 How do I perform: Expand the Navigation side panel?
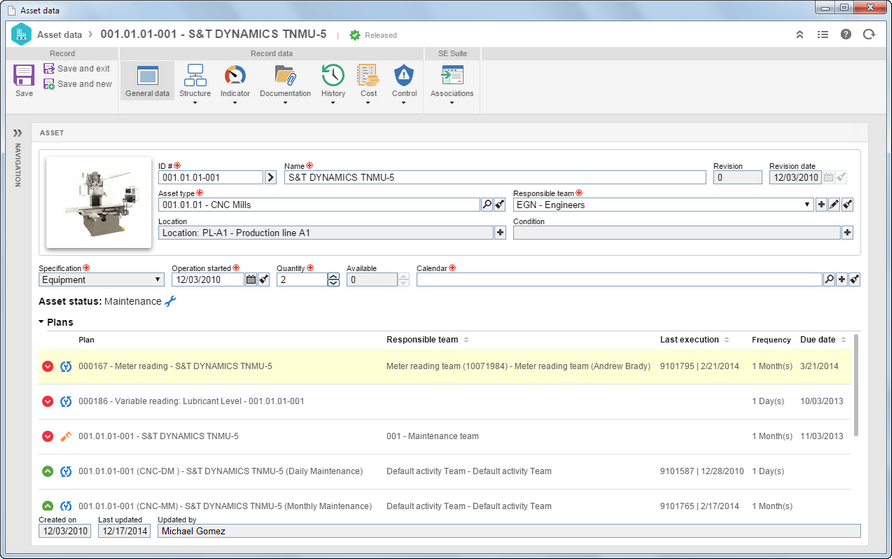(18, 133)
